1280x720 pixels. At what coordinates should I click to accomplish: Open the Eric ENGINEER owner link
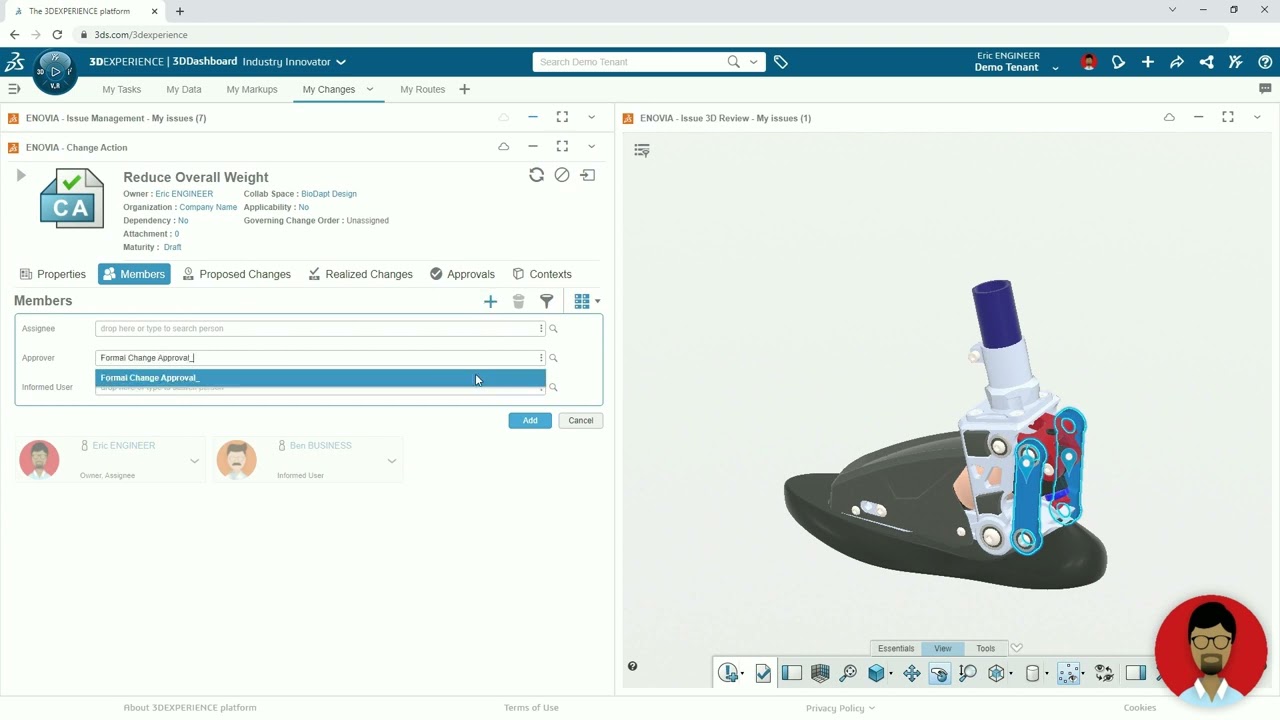[184, 194]
